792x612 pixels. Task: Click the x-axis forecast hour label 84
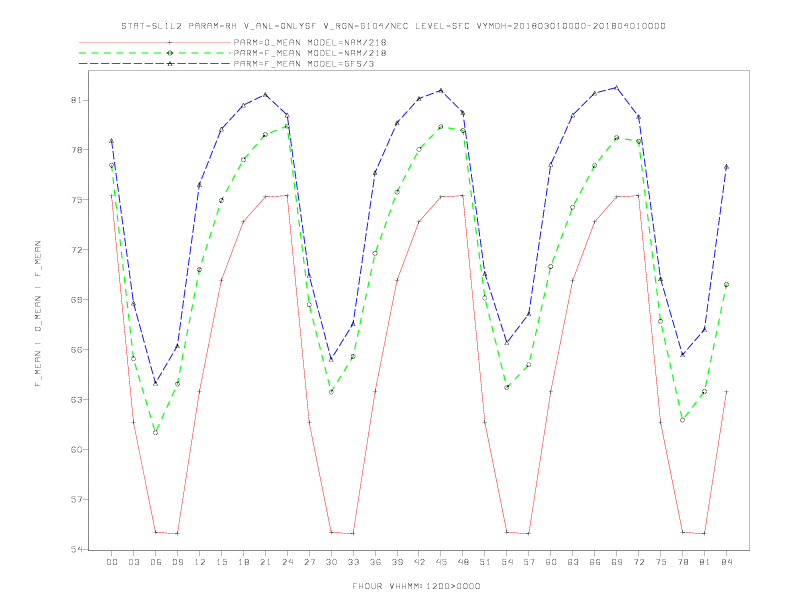[726, 562]
